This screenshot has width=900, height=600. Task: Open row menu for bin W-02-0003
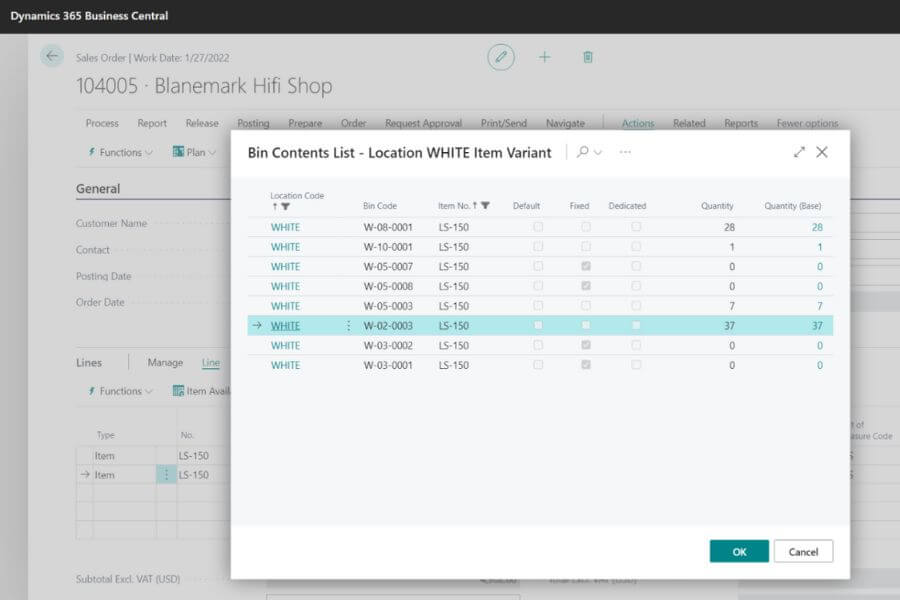(x=348, y=326)
